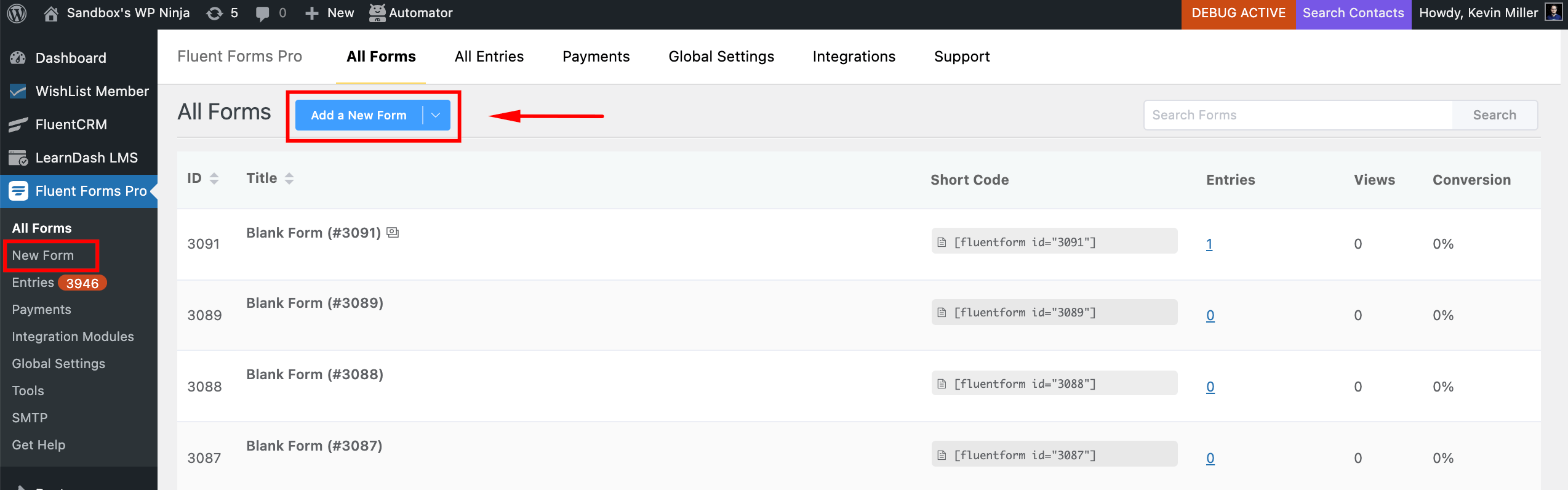Click the Search button for forms
This screenshot has height=490, width=1568.
click(x=1494, y=115)
